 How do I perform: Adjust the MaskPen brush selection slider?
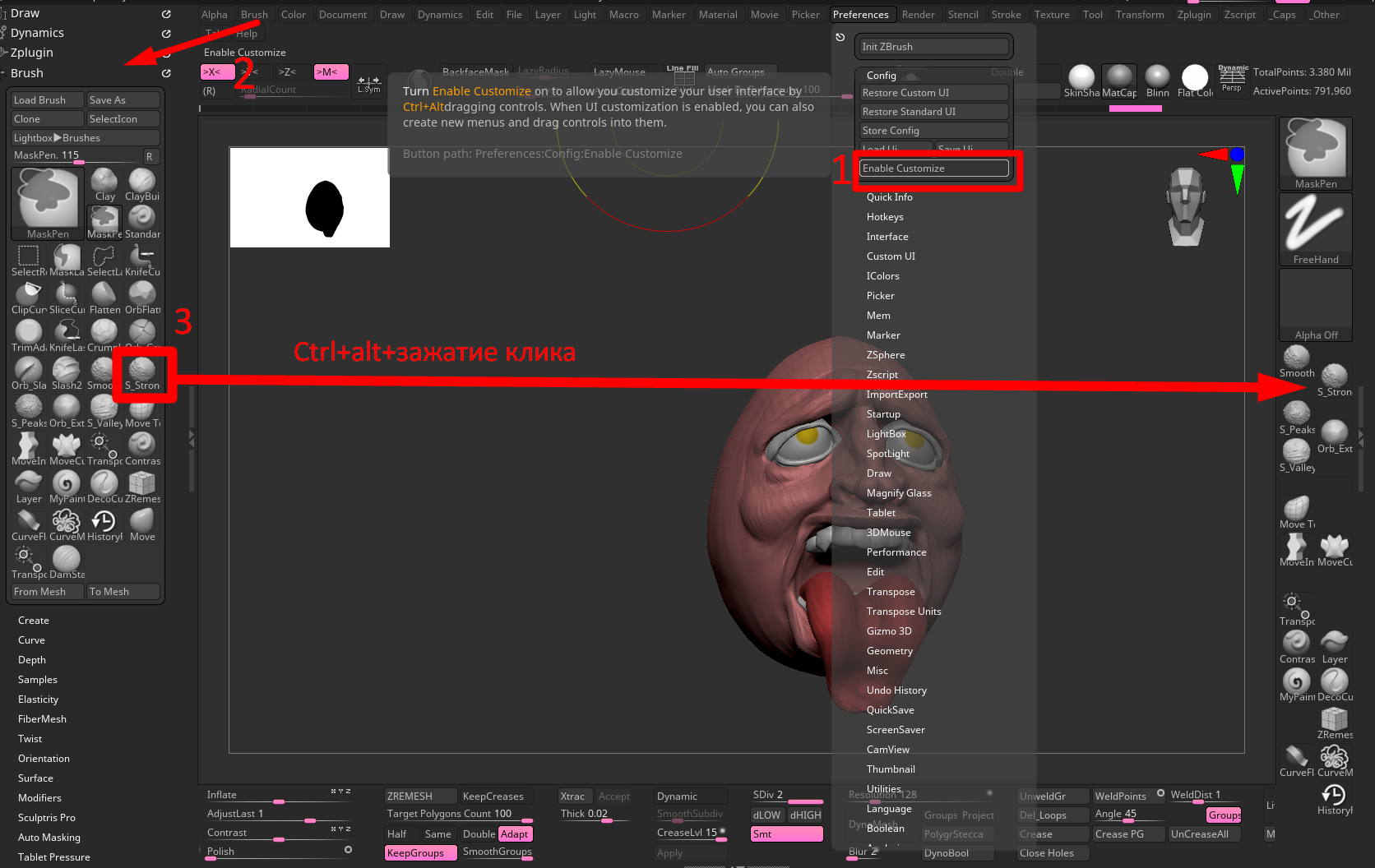pyautogui.click(x=77, y=156)
